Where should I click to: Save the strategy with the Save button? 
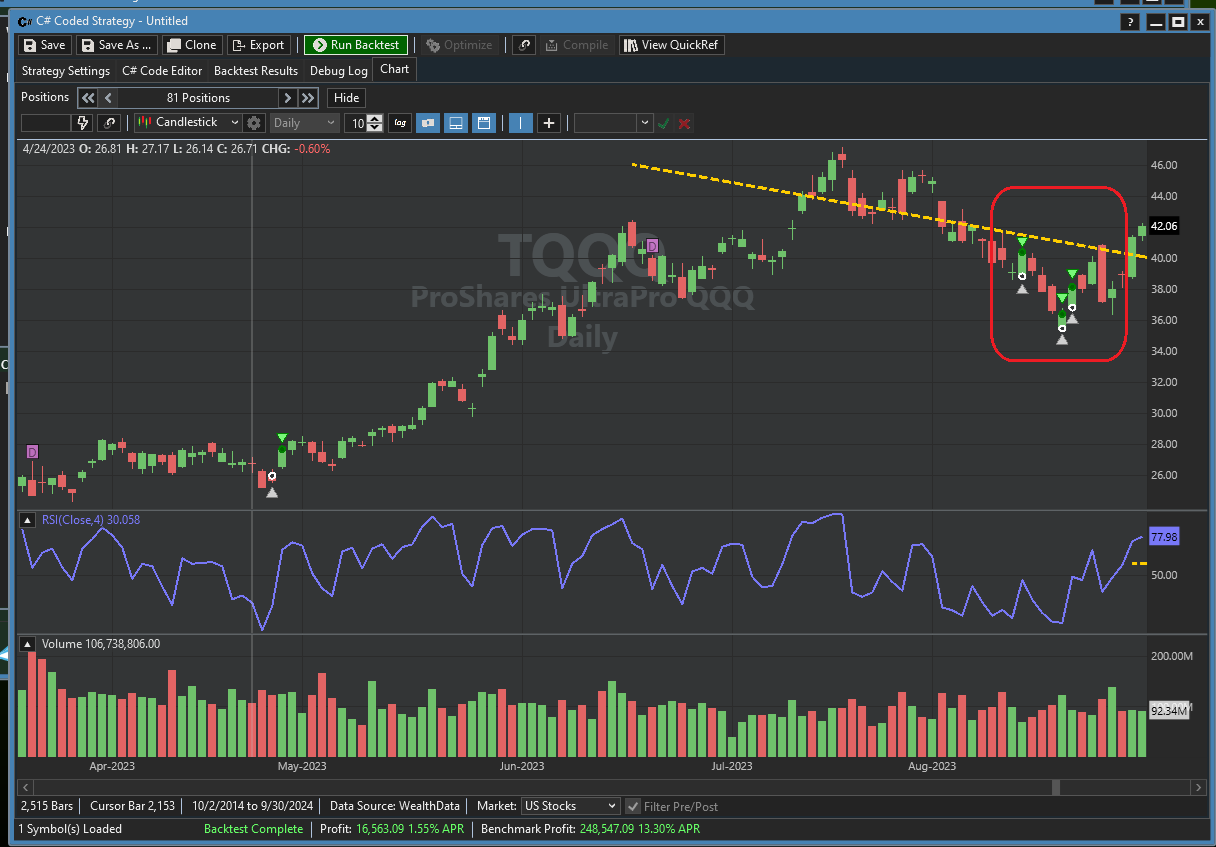(44, 45)
